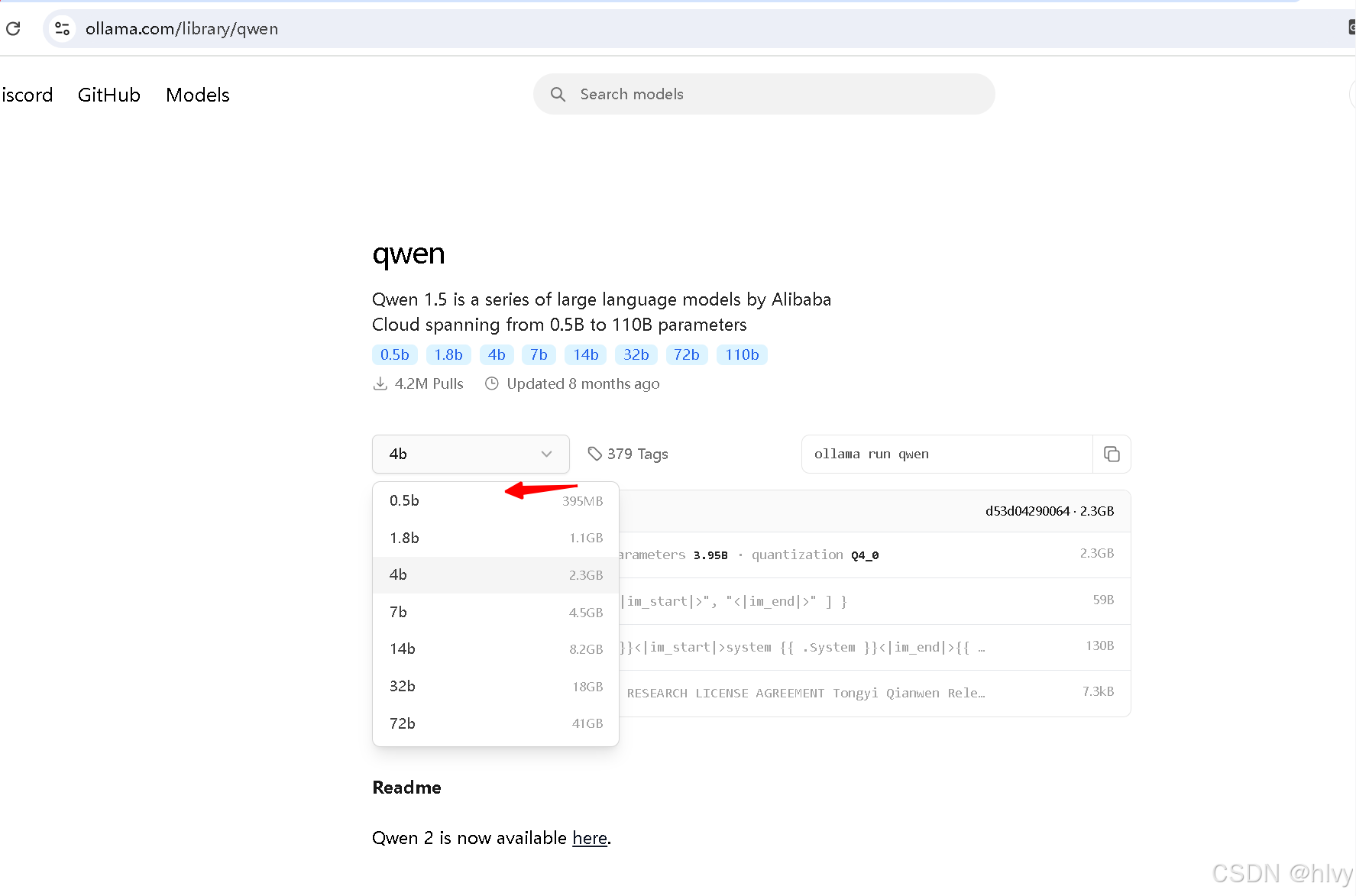1356x896 pixels.
Task: Choose 1.8b 1.1GB from the dropdown list
Action: 496,538
